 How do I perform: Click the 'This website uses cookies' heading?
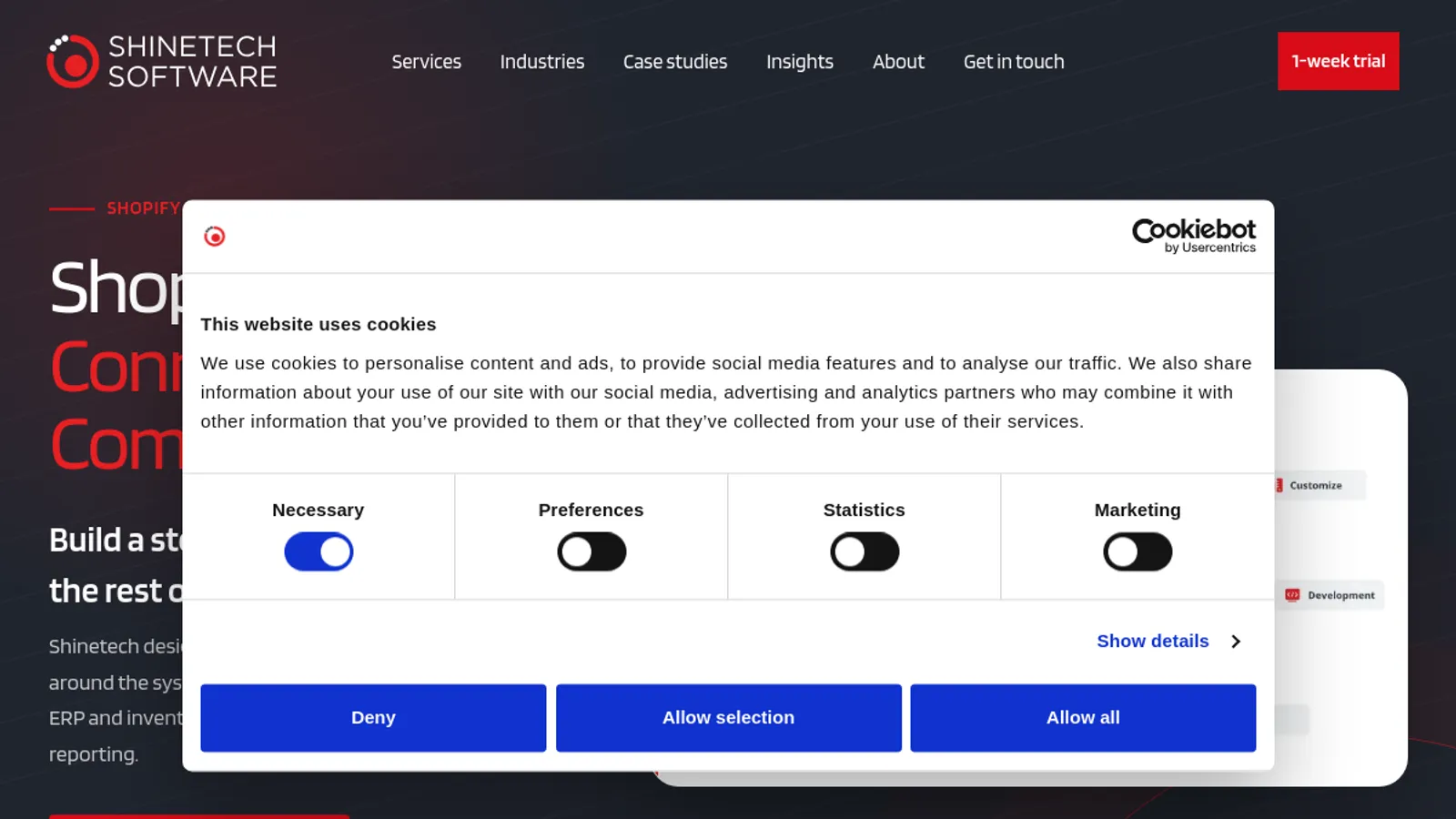(x=318, y=325)
